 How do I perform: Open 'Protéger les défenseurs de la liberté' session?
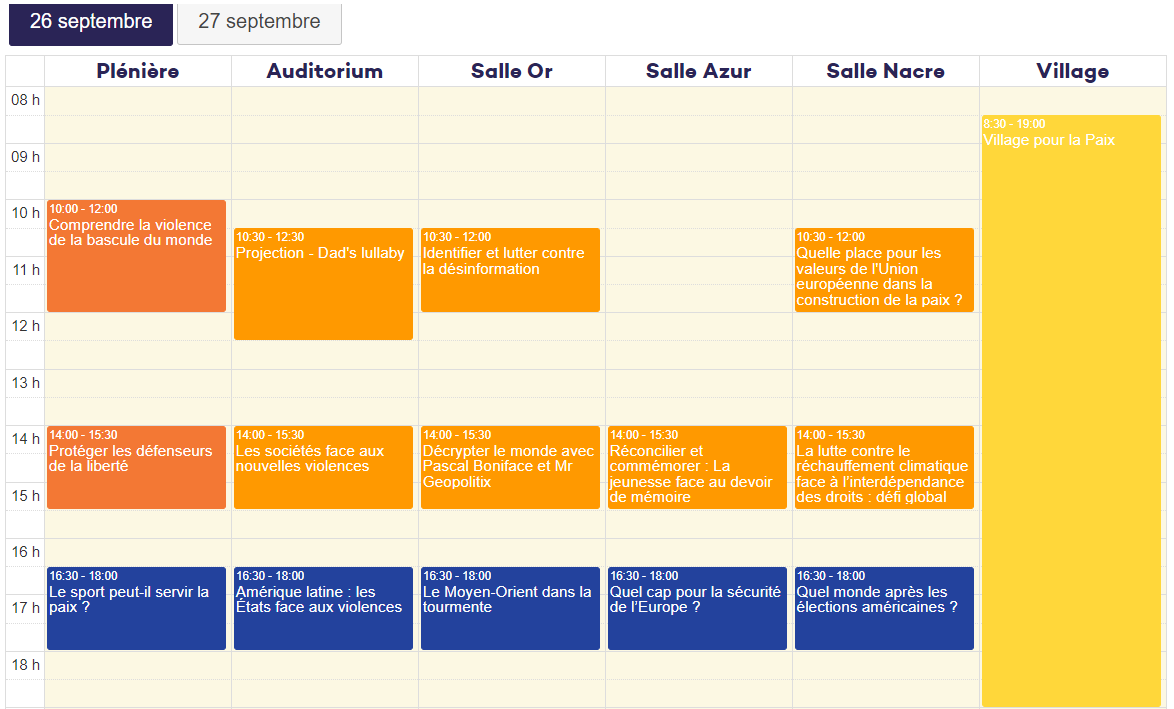point(136,467)
